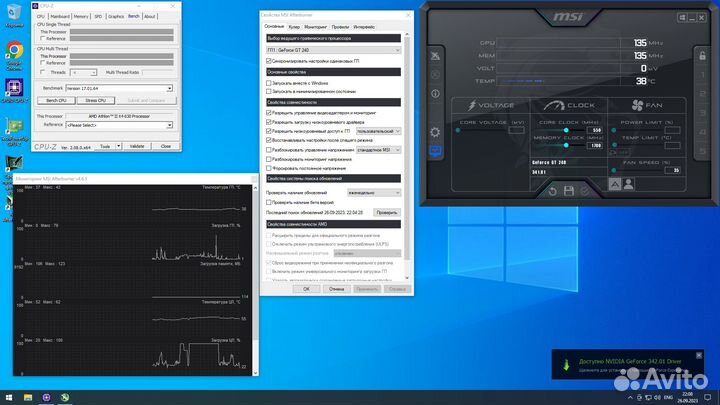The image size is (720, 405).
Task: Click the Kombustor stress test icon
Action: (x=435, y=56)
